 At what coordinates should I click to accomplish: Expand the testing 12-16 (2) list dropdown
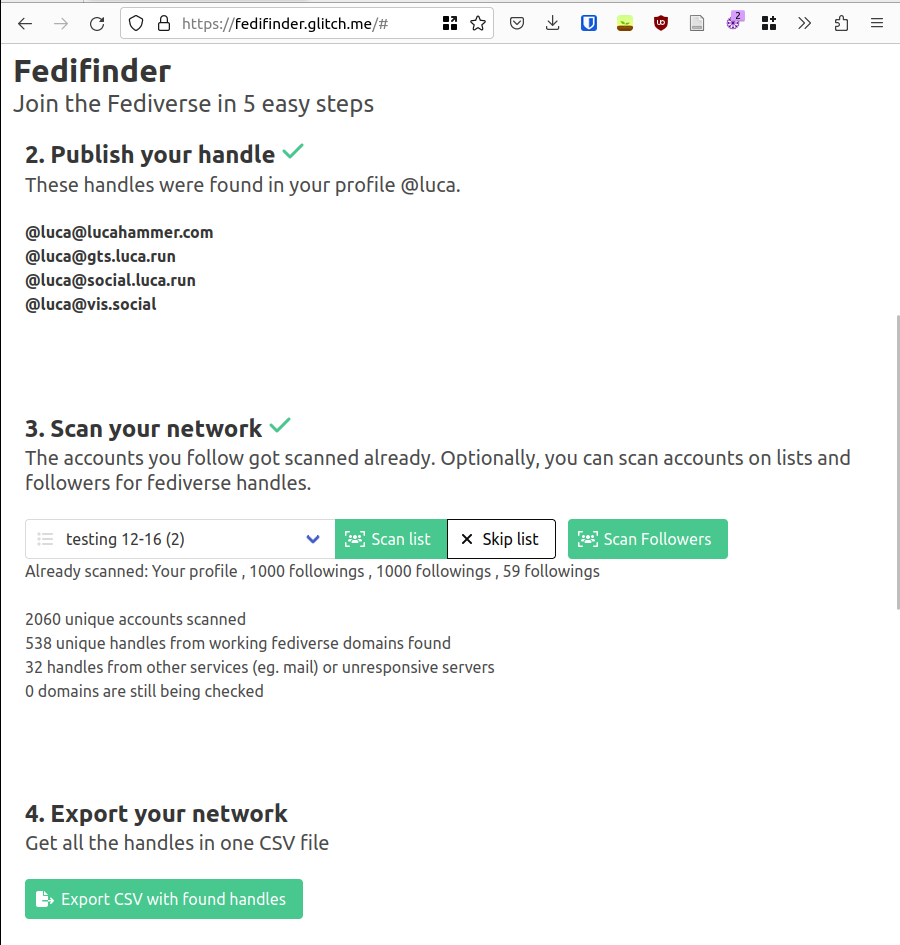pyautogui.click(x=180, y=539)
